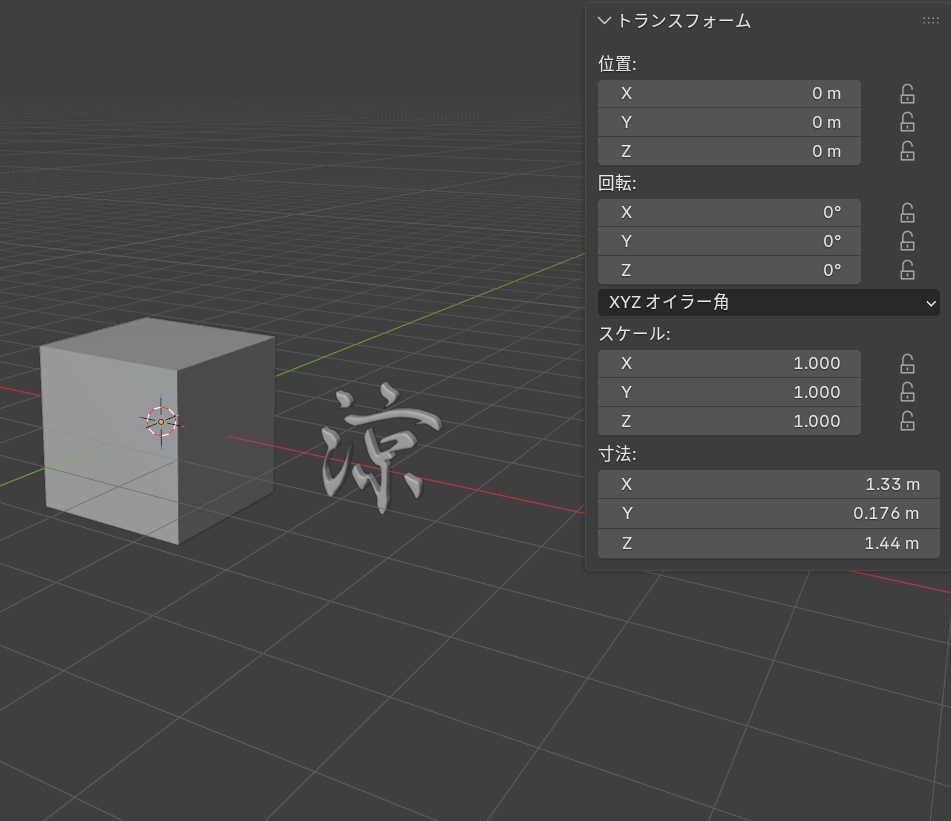The width and height of the screenshot is (951, 821).
Task: Open the XYZ オイラー角 rotation mode dropdown
Action: click(x=768, y=302)
